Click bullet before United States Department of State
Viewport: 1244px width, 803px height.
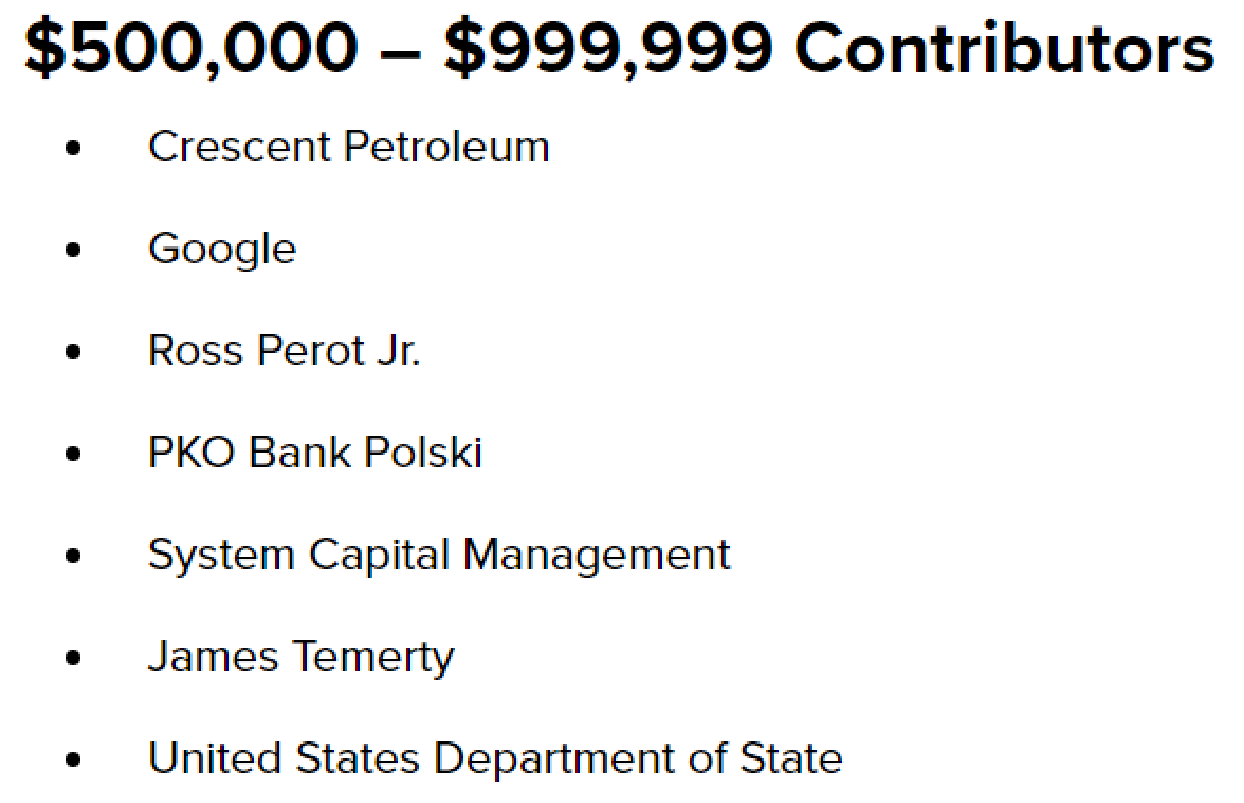coord(72,760)
